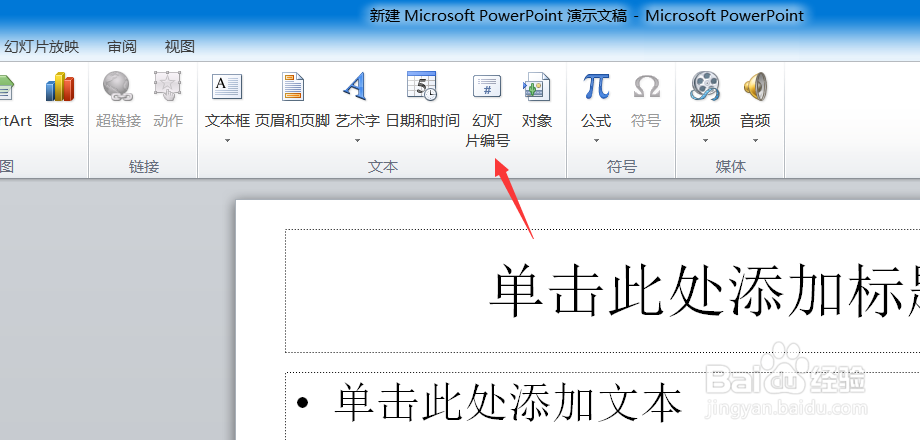Viewport: 920px width, 440px height.
Task: Click the Media (媒体) group label
Action: [x=730, y=167]
